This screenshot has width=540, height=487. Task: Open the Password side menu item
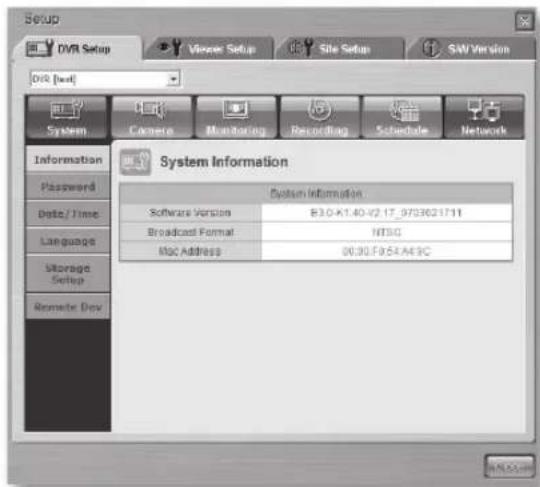pyautogui.click(x=68, y=187)
